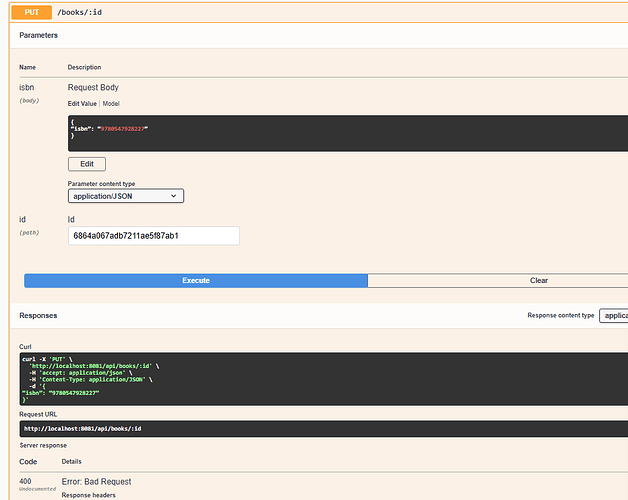Open the Parameter content type dropdown
This screenshot has width=628, height=500.
point(126,196)
